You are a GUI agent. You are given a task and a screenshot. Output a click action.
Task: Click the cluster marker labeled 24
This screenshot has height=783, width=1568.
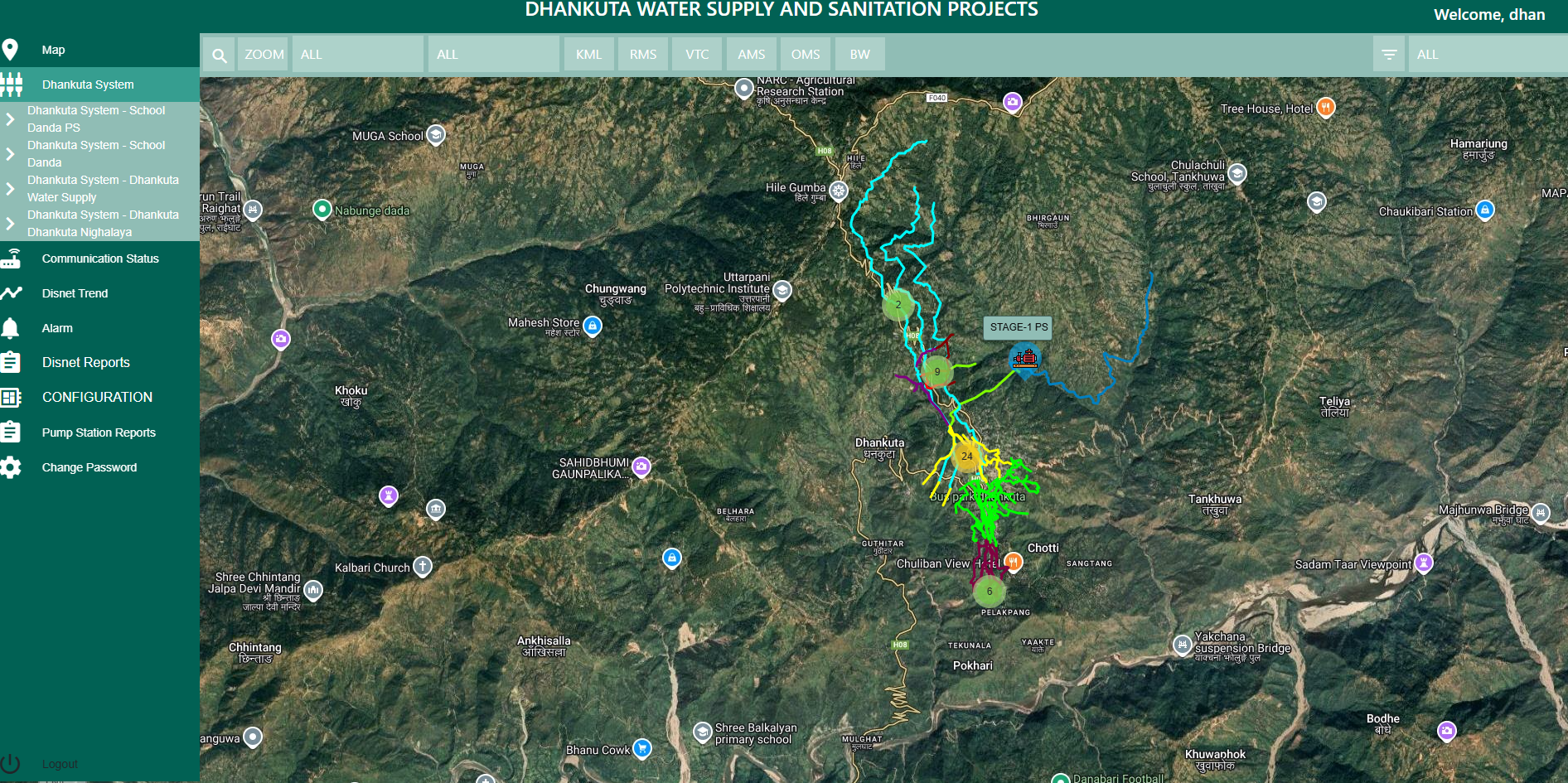coord(966,456)
